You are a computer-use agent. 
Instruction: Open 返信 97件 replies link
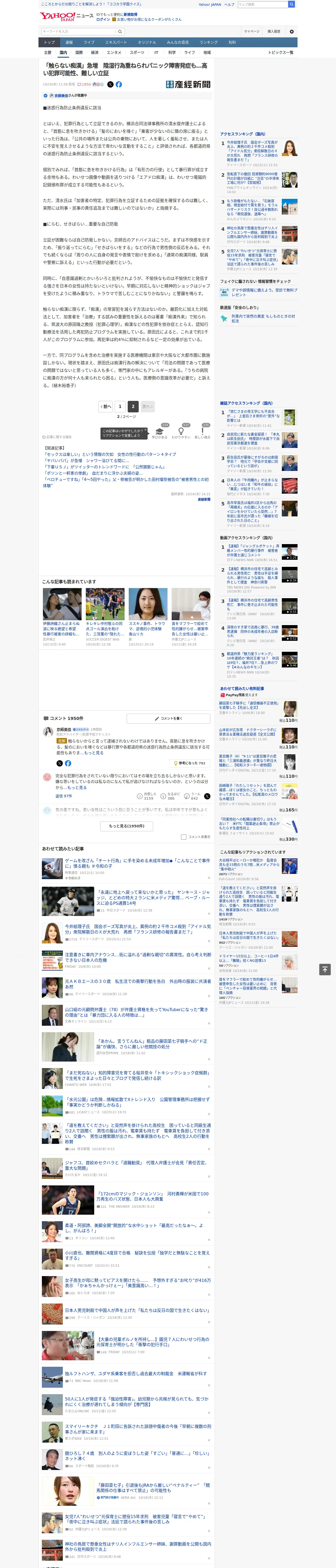63,796
